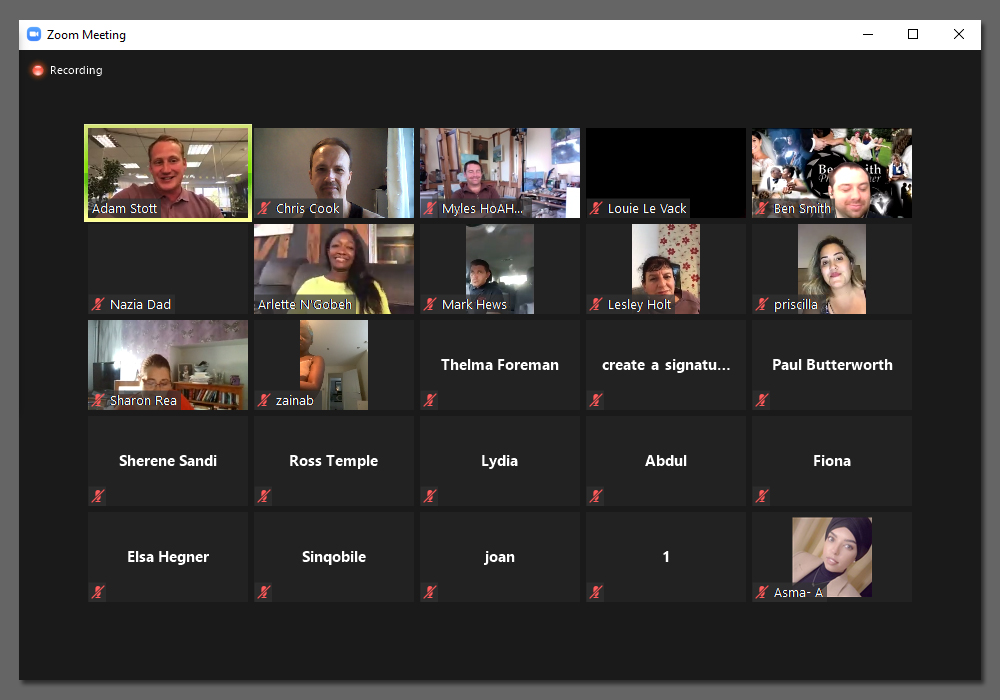Click muted mic icon on Asma- A

click(x=761, y=592)
